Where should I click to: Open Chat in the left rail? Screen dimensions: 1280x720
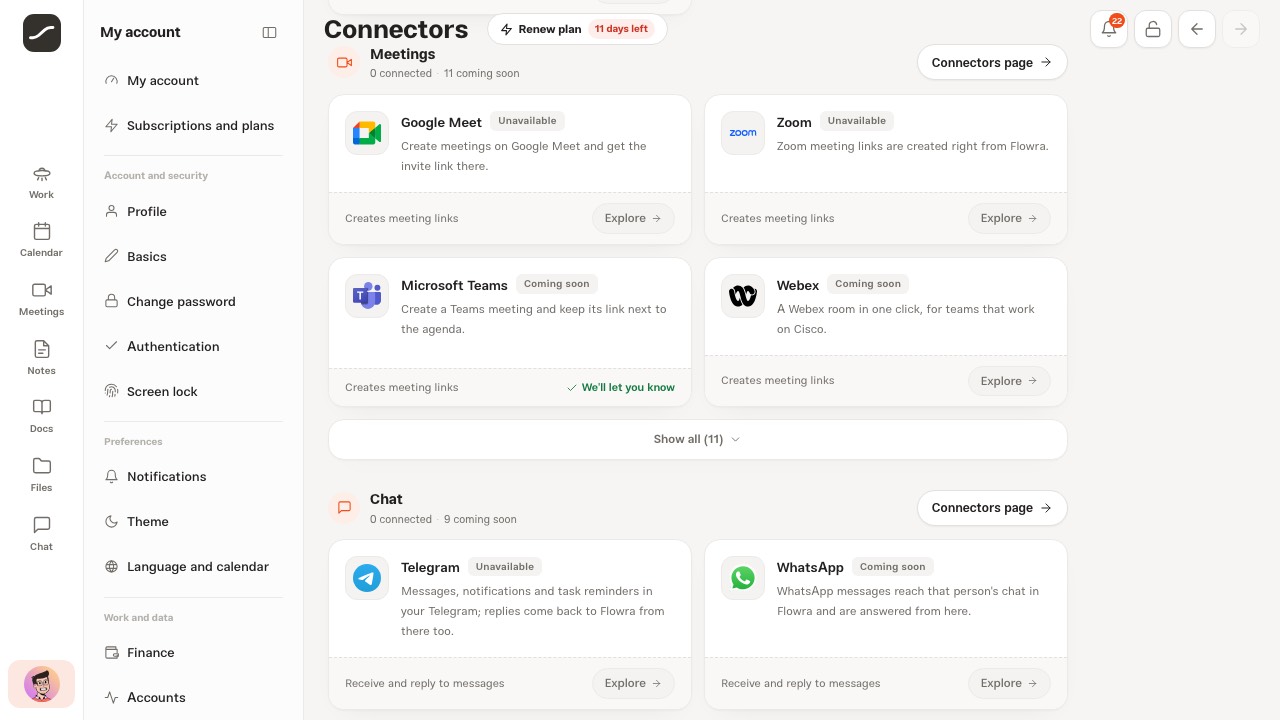pyautogui.click(x=41, y=535)
